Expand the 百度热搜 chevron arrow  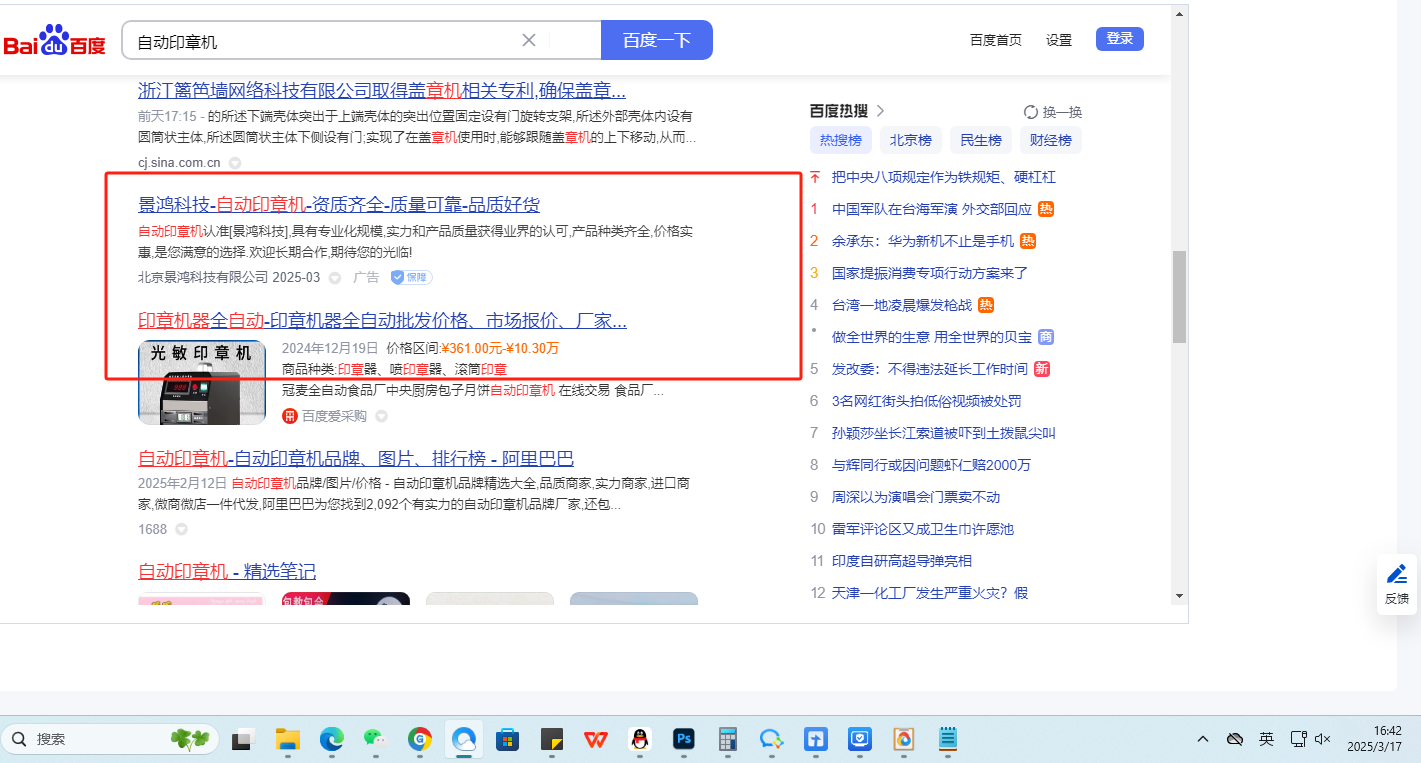tap(880, 111)
